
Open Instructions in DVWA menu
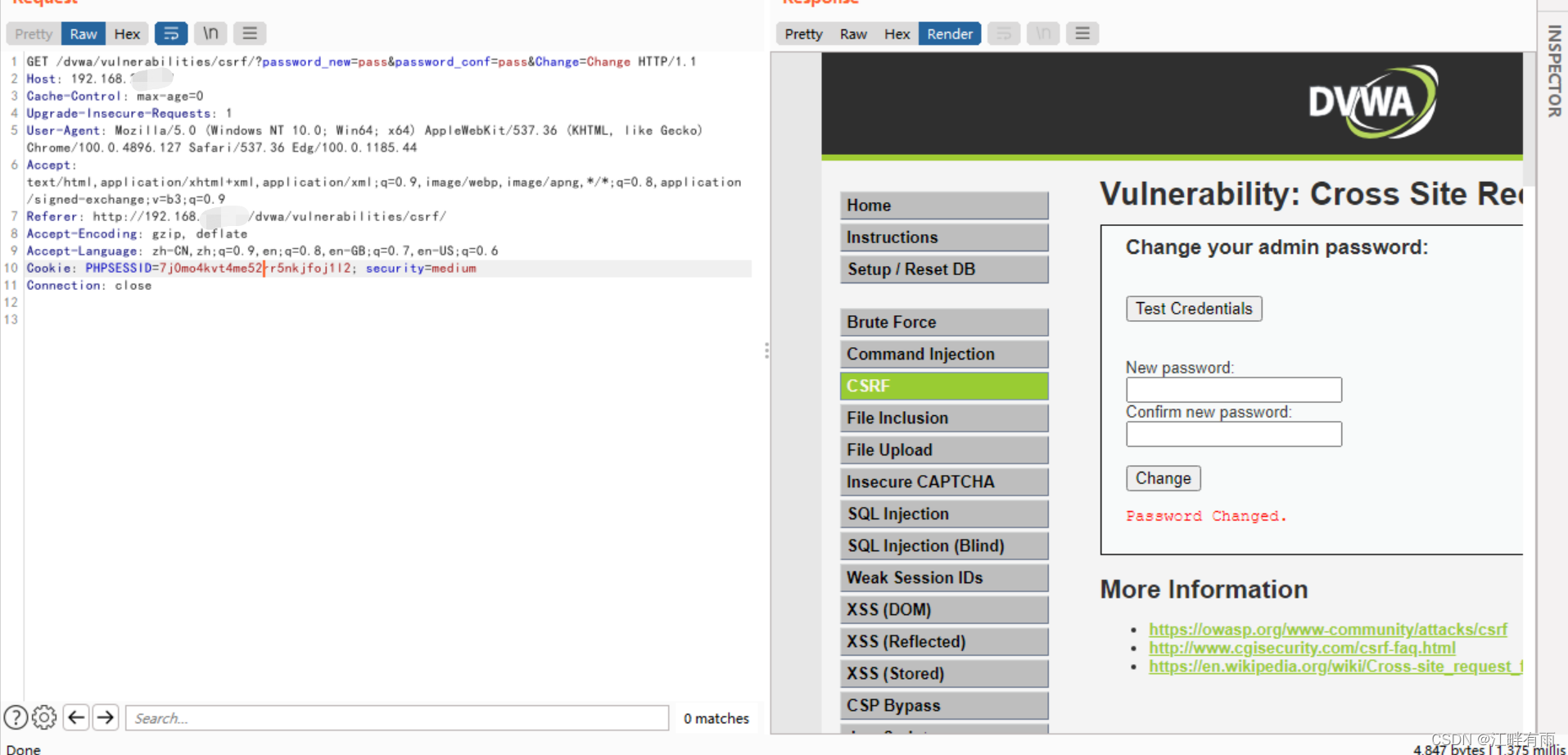(944, 237)
